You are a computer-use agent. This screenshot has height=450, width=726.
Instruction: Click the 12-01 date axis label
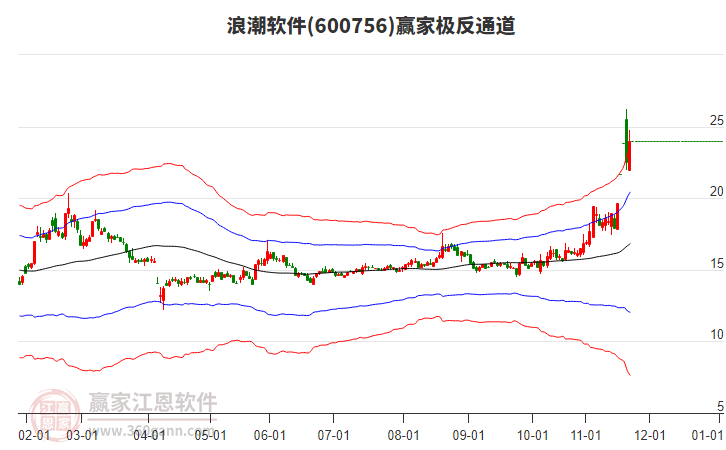tap(649, 436)
